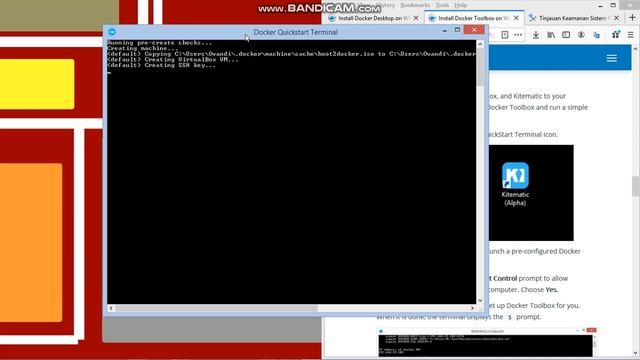This screenshot has height=360, width=640.
Task: Click Firefox page scrollbar down arrow
Action: point(636,353)
